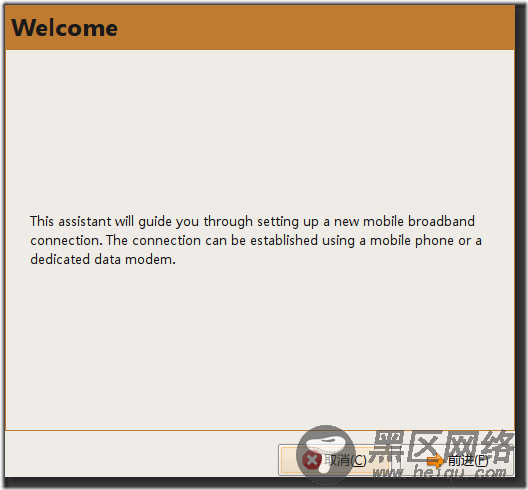
Task: Click the assistant description paragraph
Action: click(256, 240)
